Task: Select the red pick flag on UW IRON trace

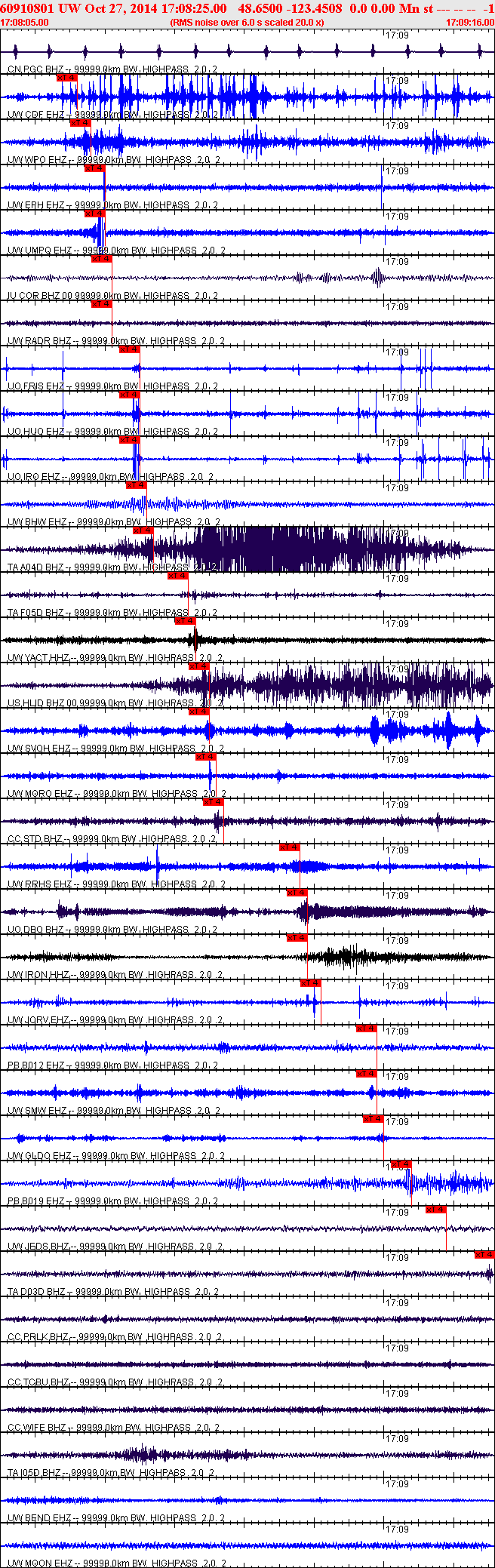Action: point(297,938)
